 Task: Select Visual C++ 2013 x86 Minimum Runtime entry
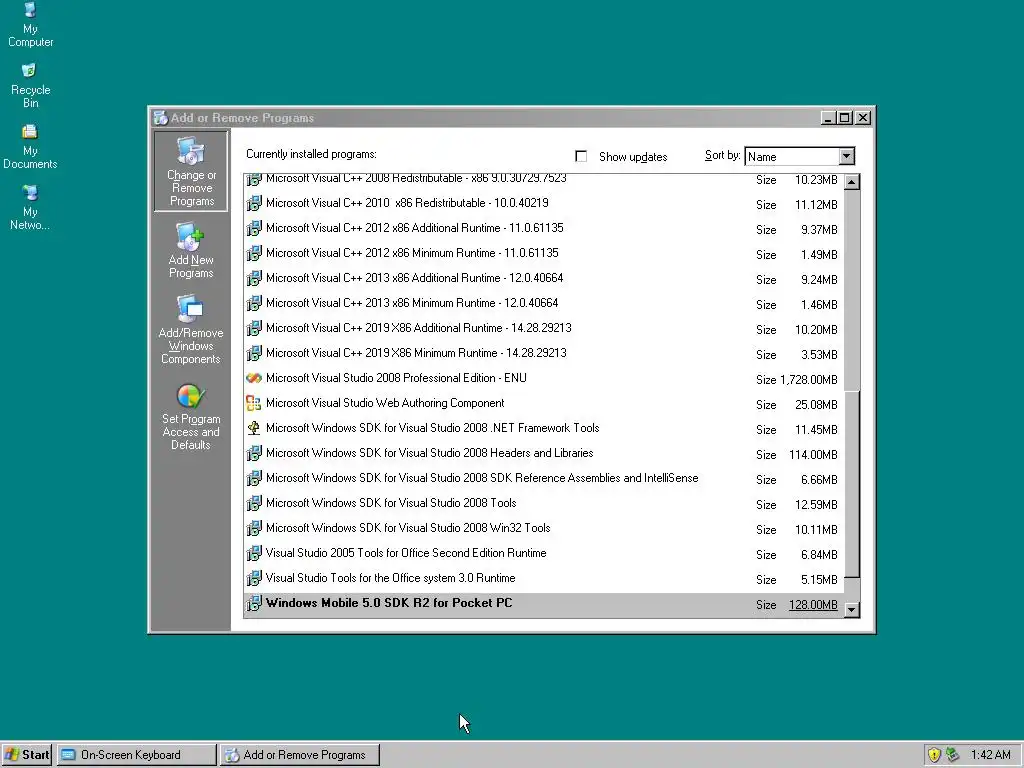(543, 304)
